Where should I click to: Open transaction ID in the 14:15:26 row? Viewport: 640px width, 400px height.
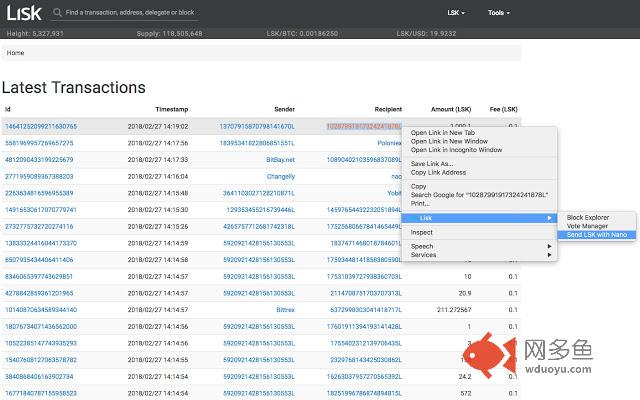click(39, 227)
